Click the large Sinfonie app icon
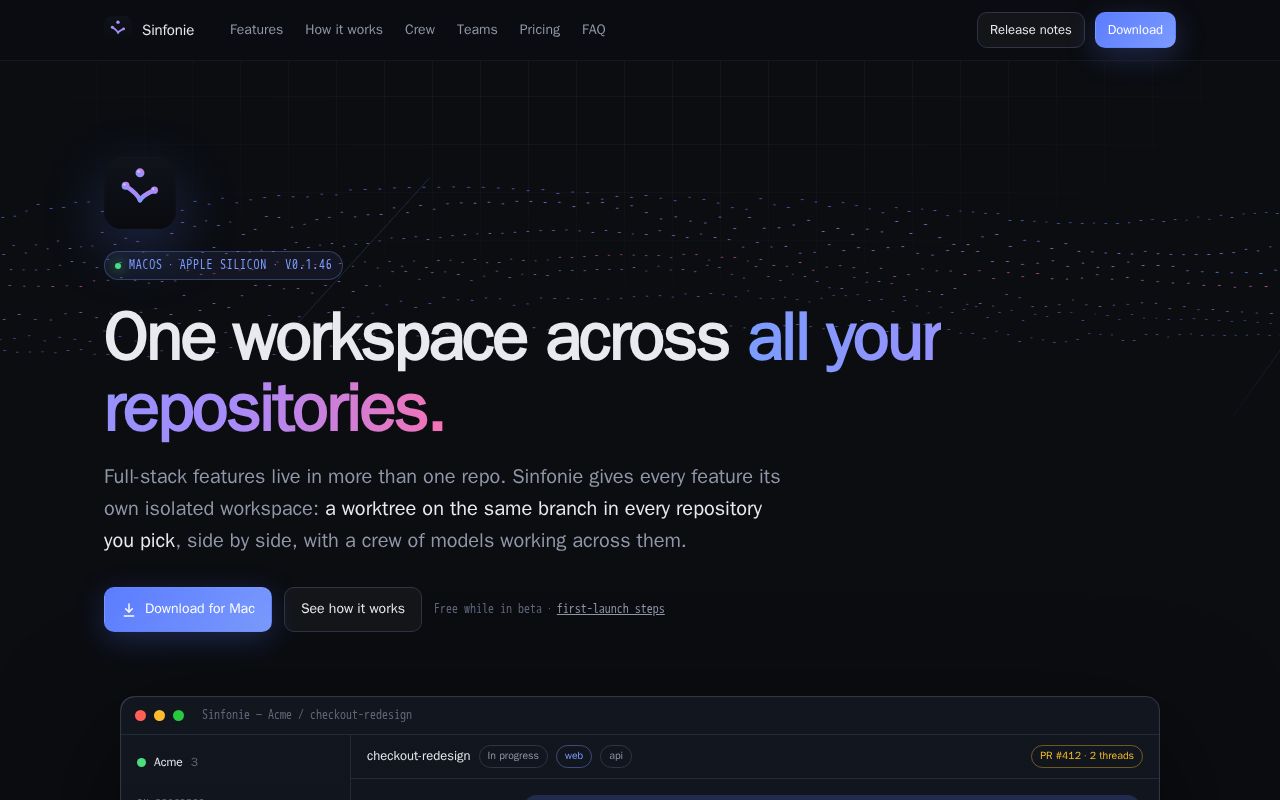1280x800 pixels. click(140, 192)
